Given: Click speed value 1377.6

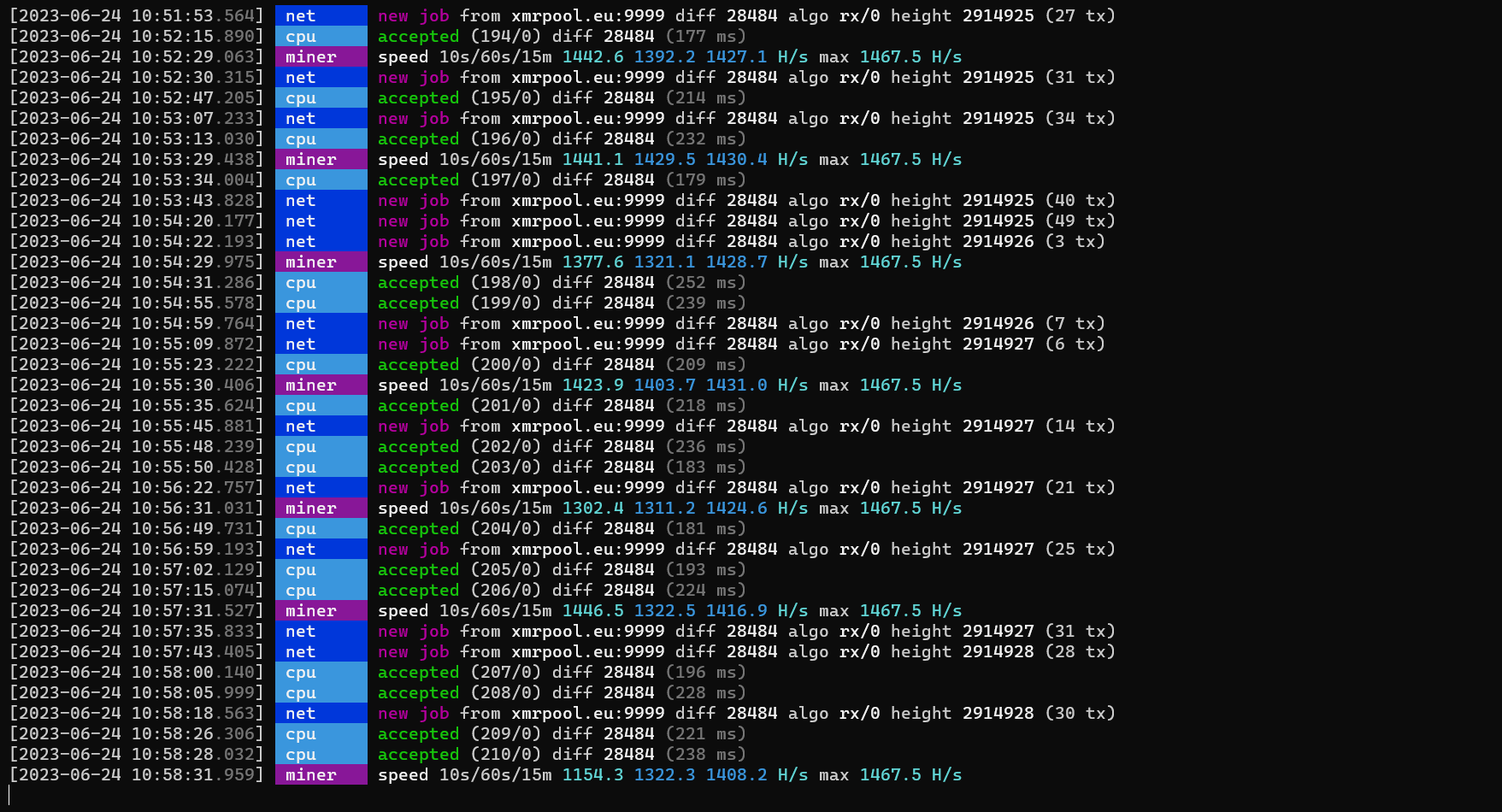Looking at the screenshot, I should 592,262.
